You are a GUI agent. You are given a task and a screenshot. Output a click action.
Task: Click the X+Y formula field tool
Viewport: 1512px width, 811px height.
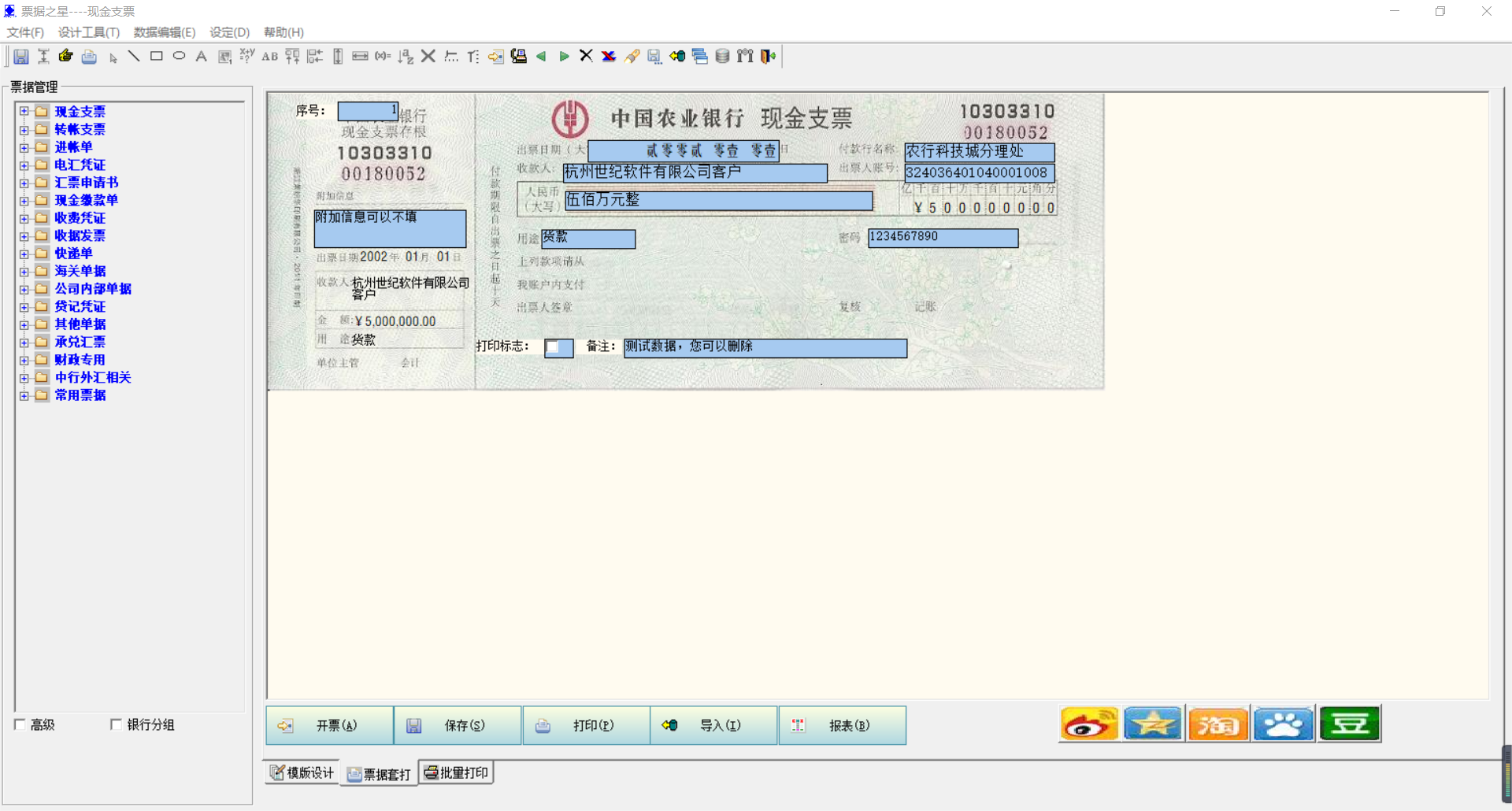coord(247,55)
